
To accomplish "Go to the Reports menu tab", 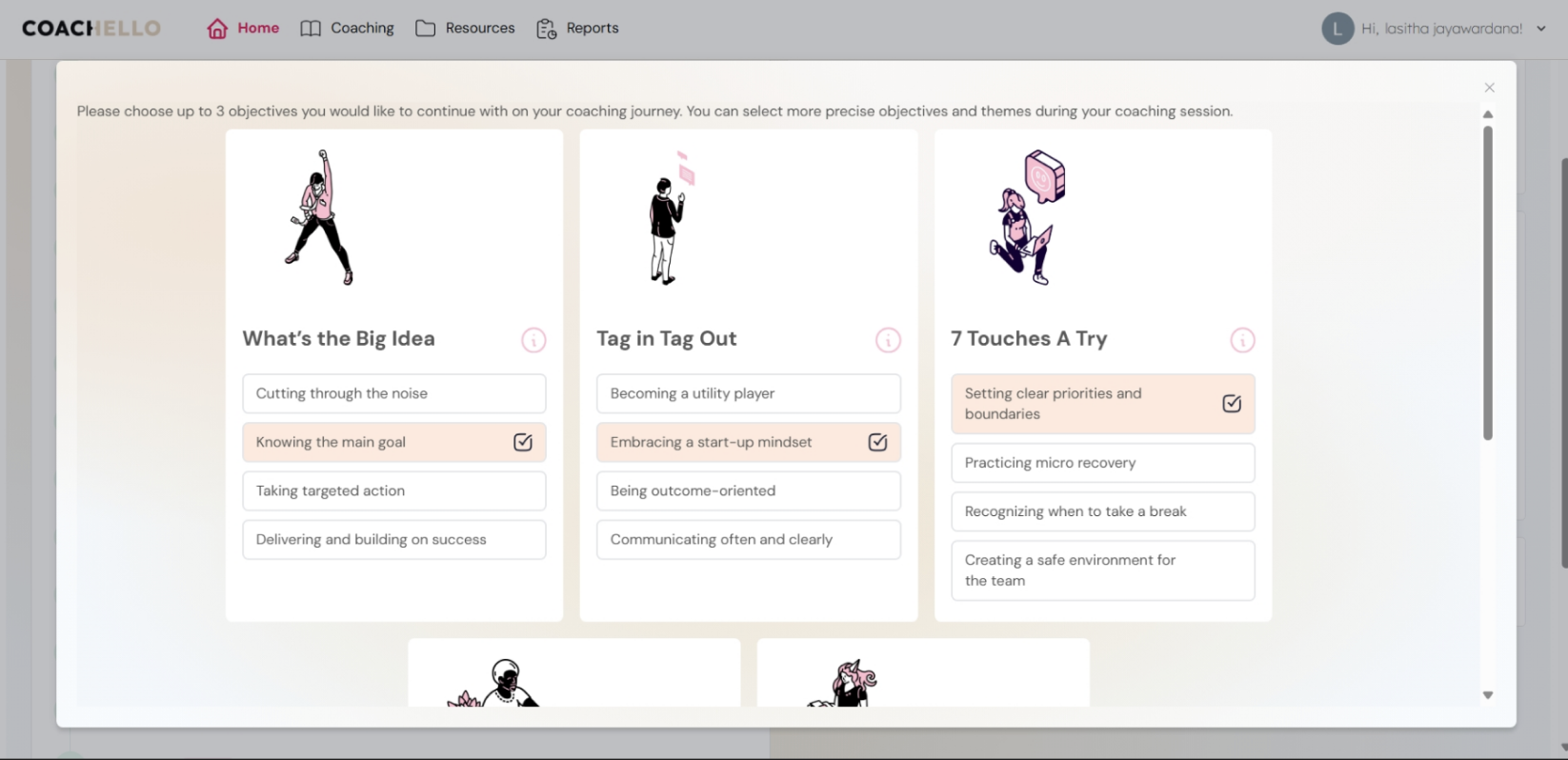I will 592,29.
